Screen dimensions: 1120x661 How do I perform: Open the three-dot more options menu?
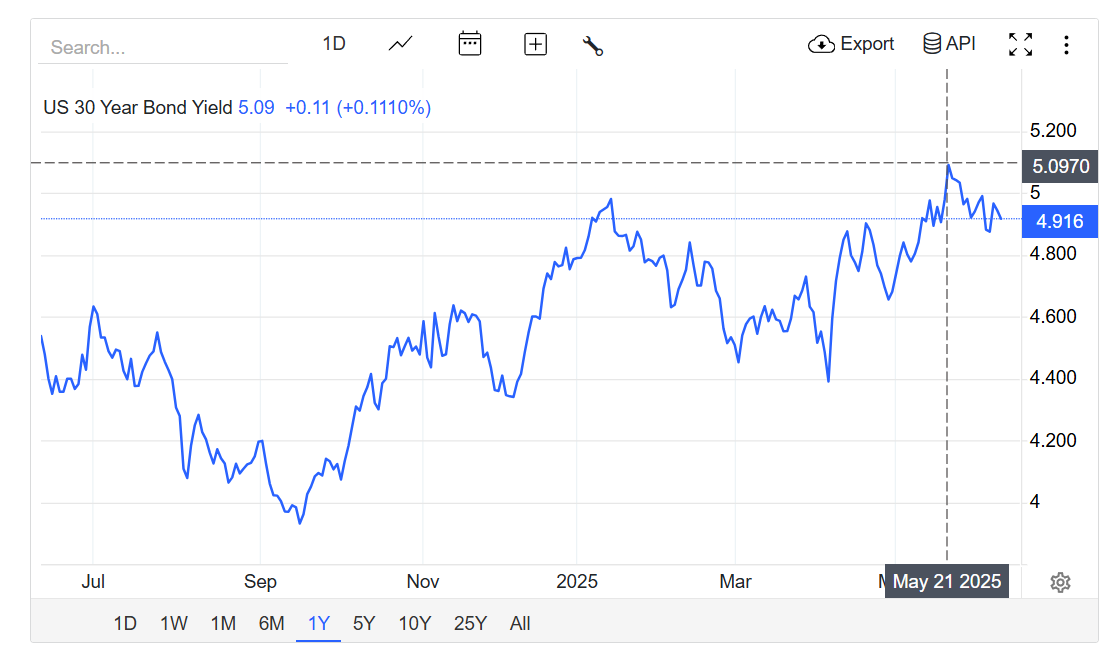[1066, 45]
